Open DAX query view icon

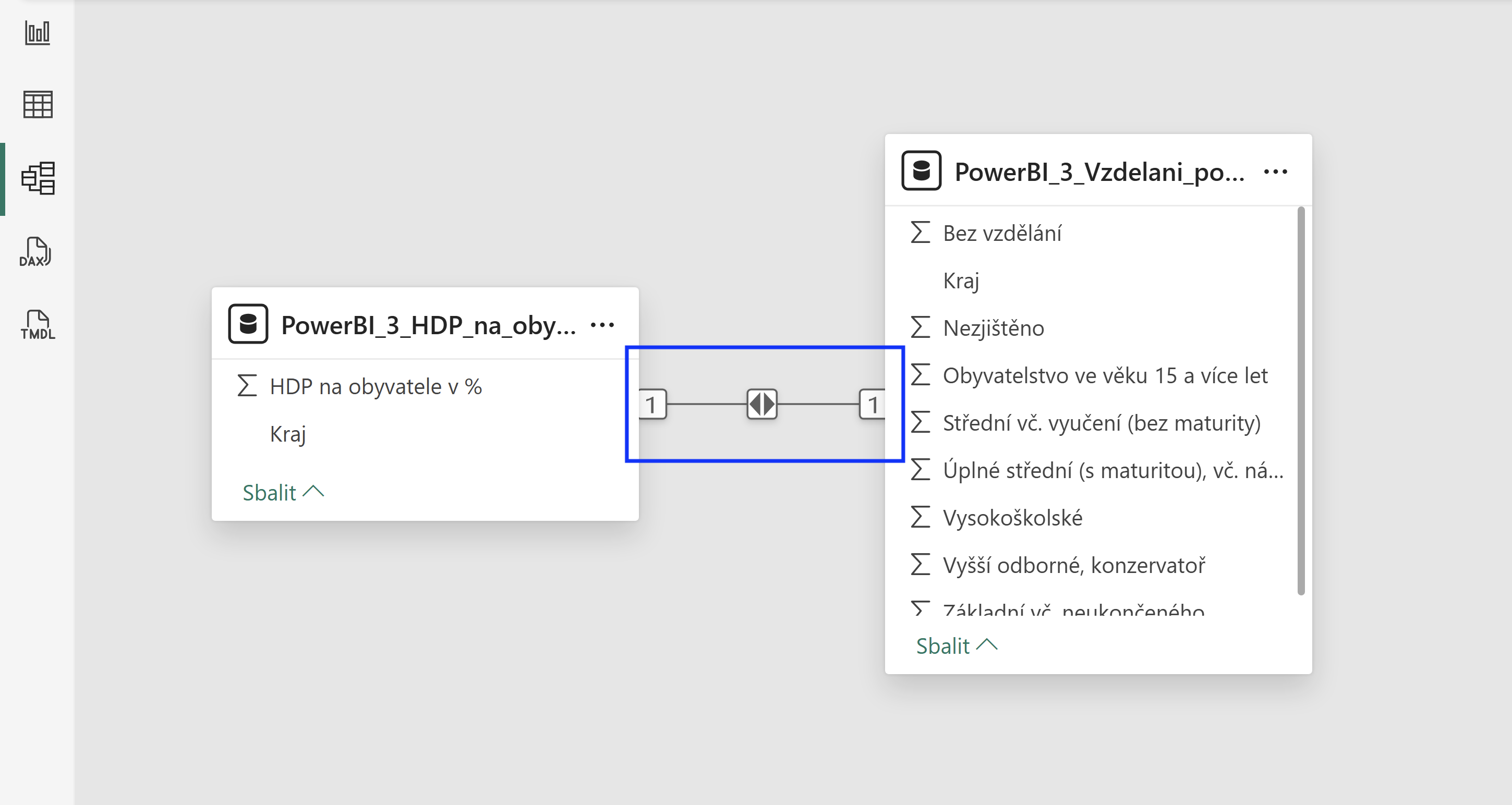36,252
